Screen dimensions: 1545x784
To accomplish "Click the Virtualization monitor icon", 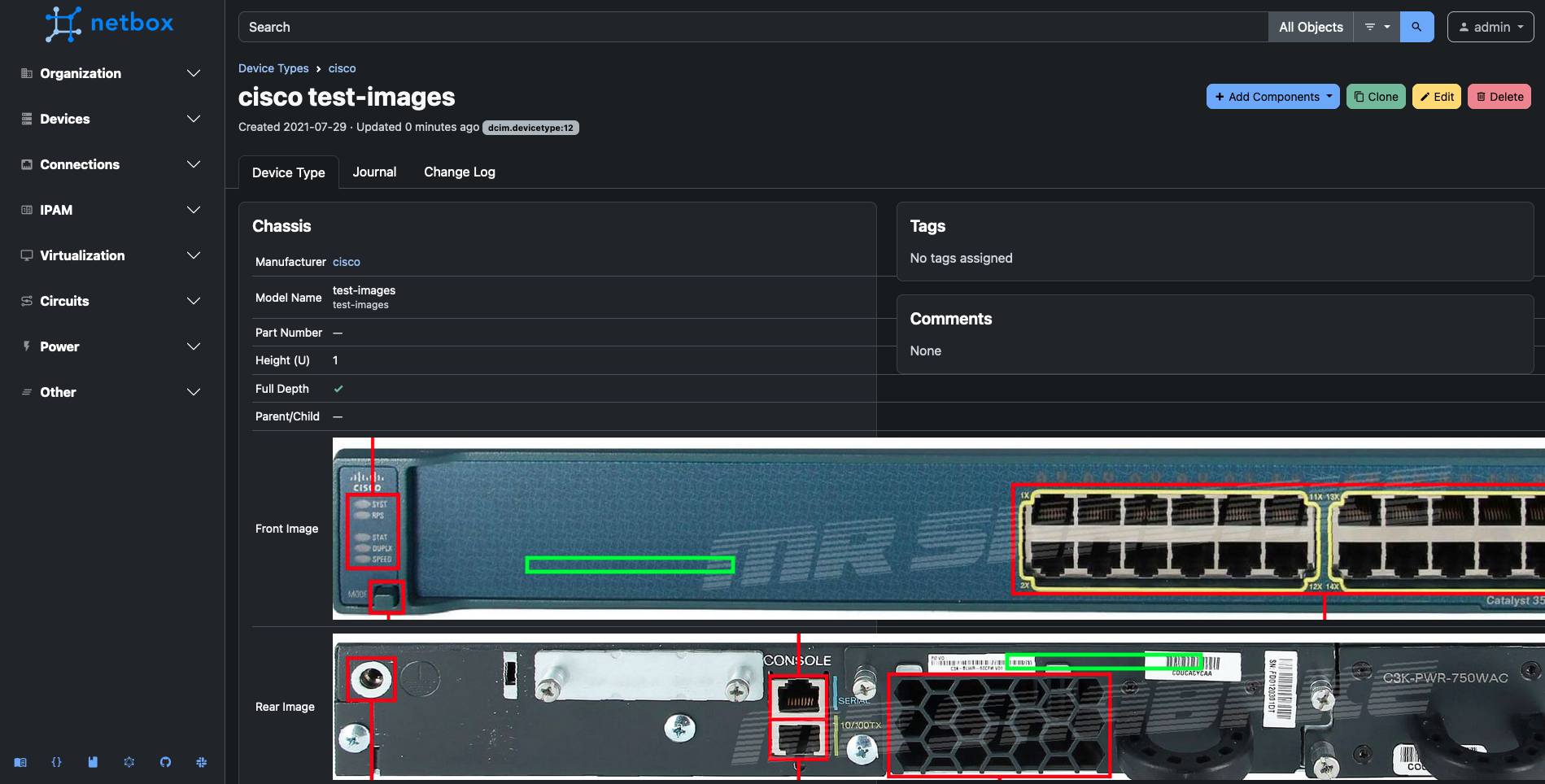I will tap(27, 255).
